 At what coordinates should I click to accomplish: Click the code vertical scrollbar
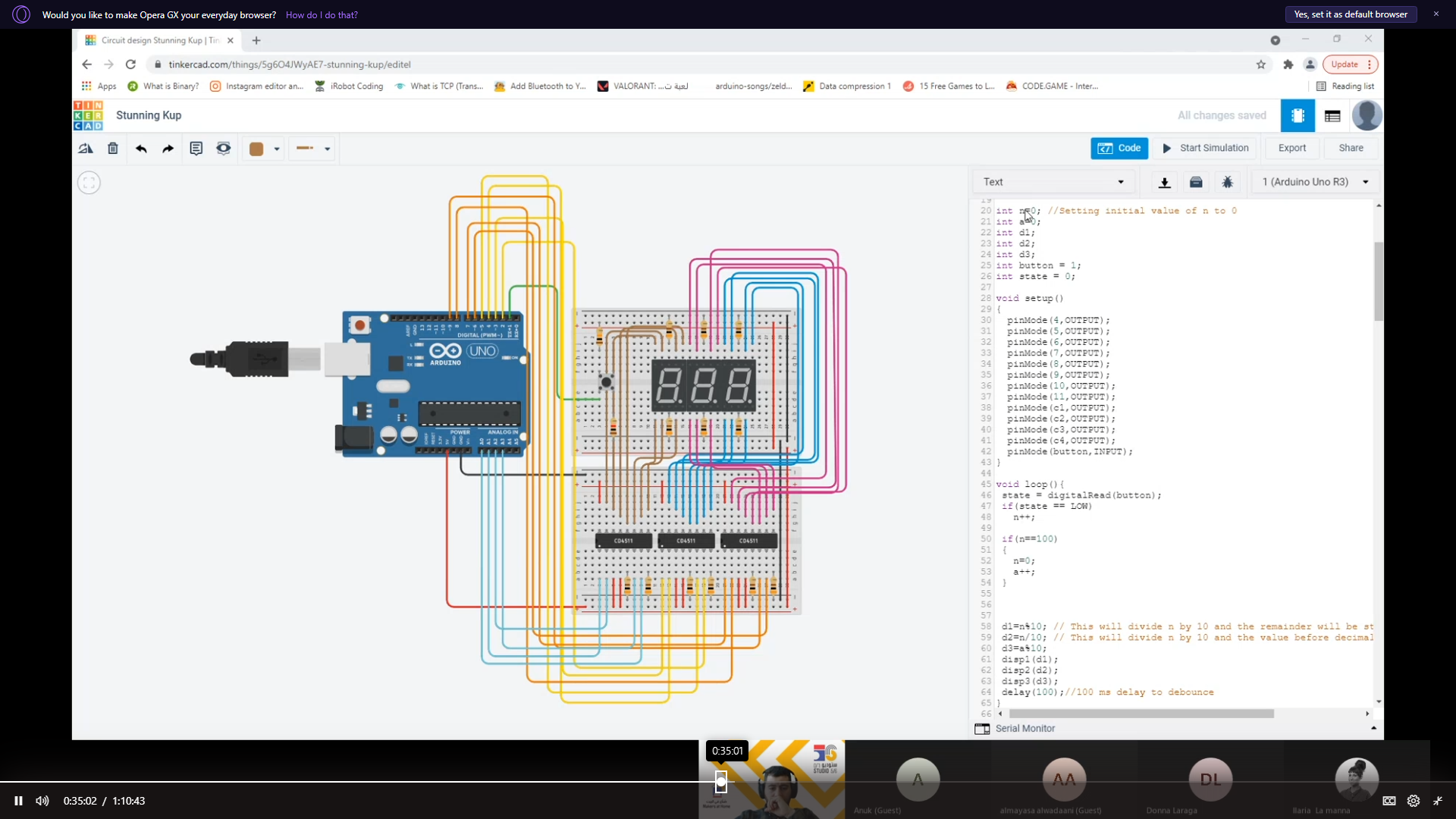pyautogui.click(x=1378, y=281)
